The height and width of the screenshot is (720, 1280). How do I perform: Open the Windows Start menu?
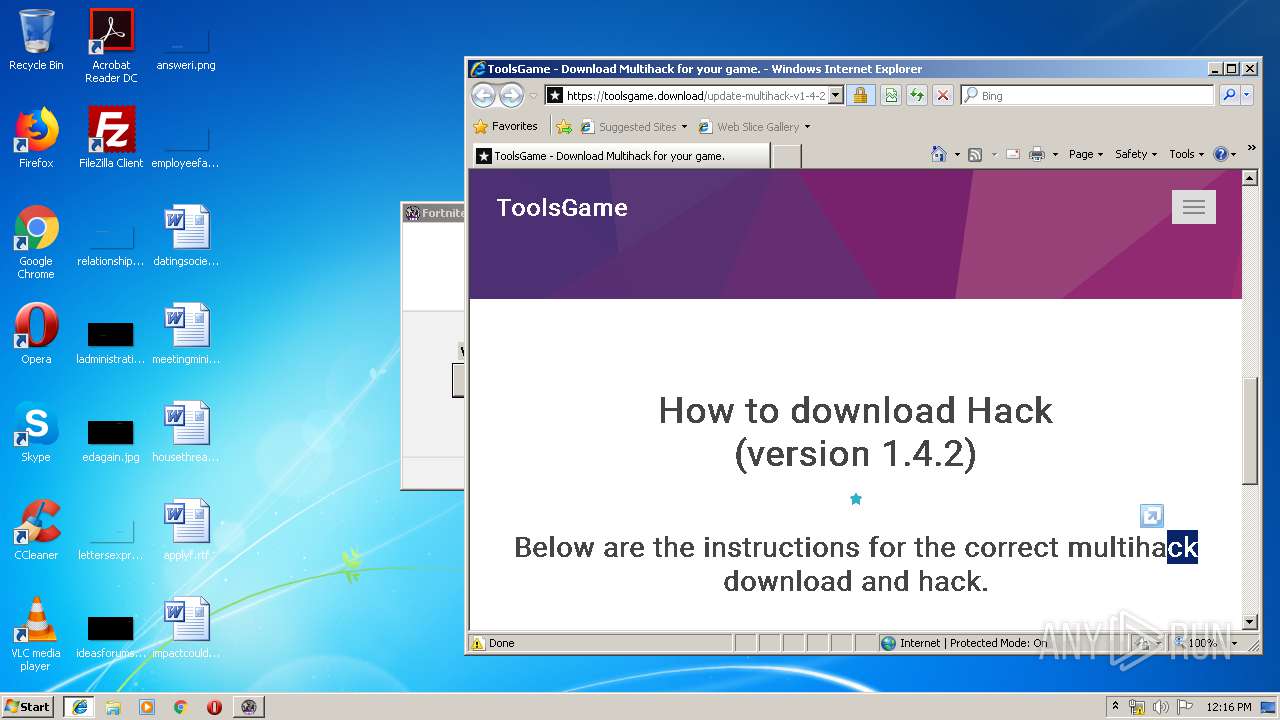click(28, 706)
